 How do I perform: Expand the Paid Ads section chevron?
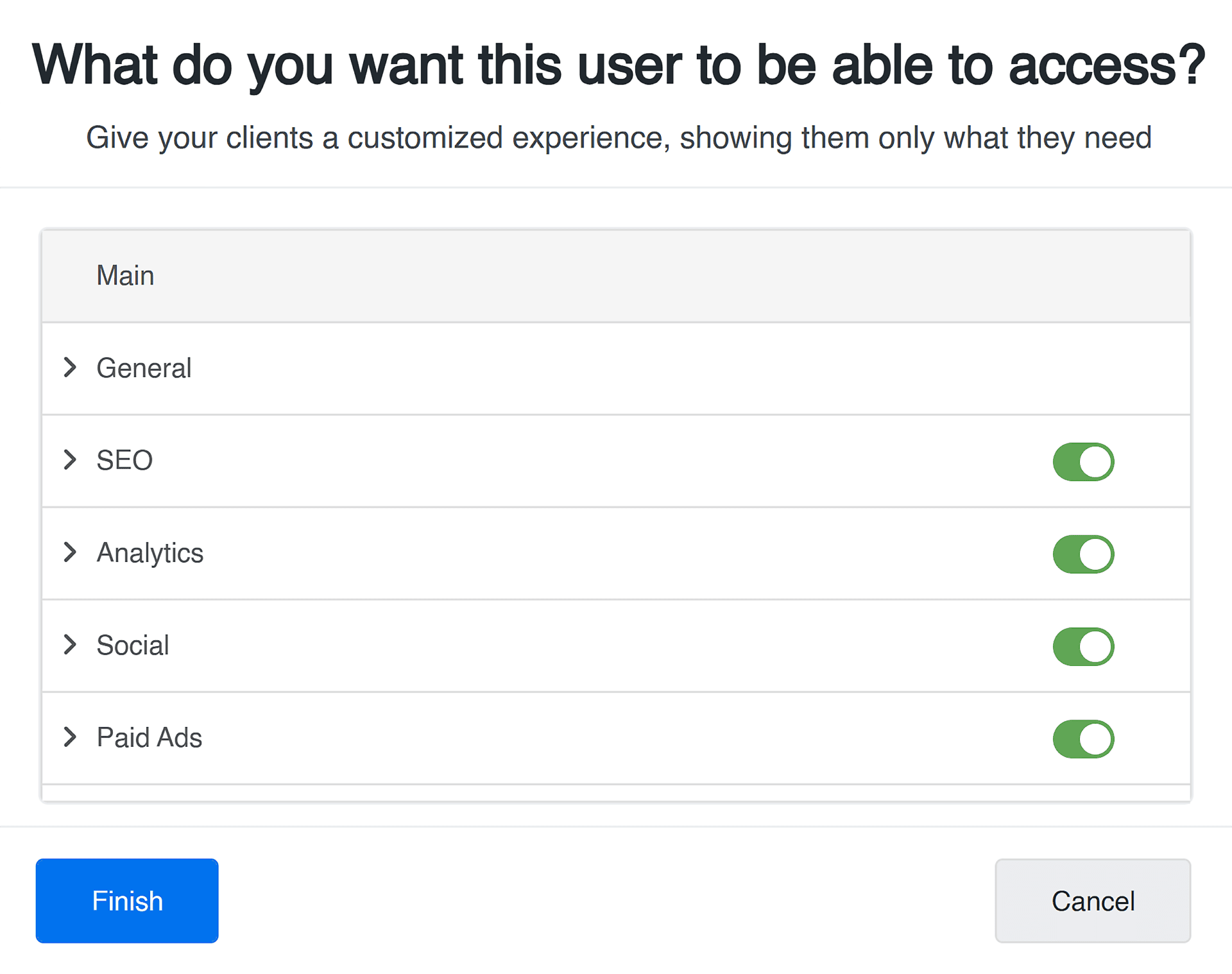70,737
